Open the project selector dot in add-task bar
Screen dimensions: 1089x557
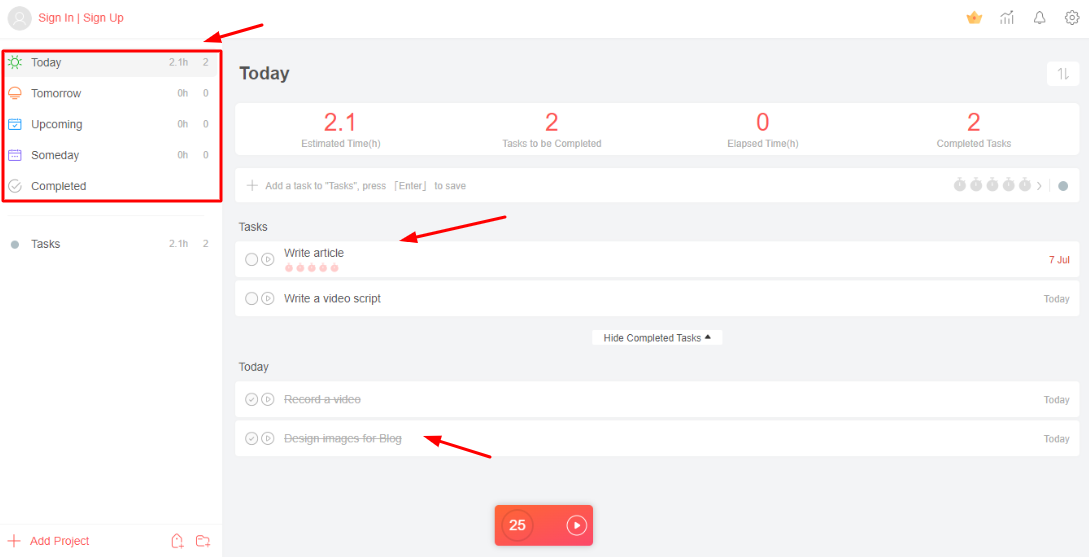point(1063,185)
